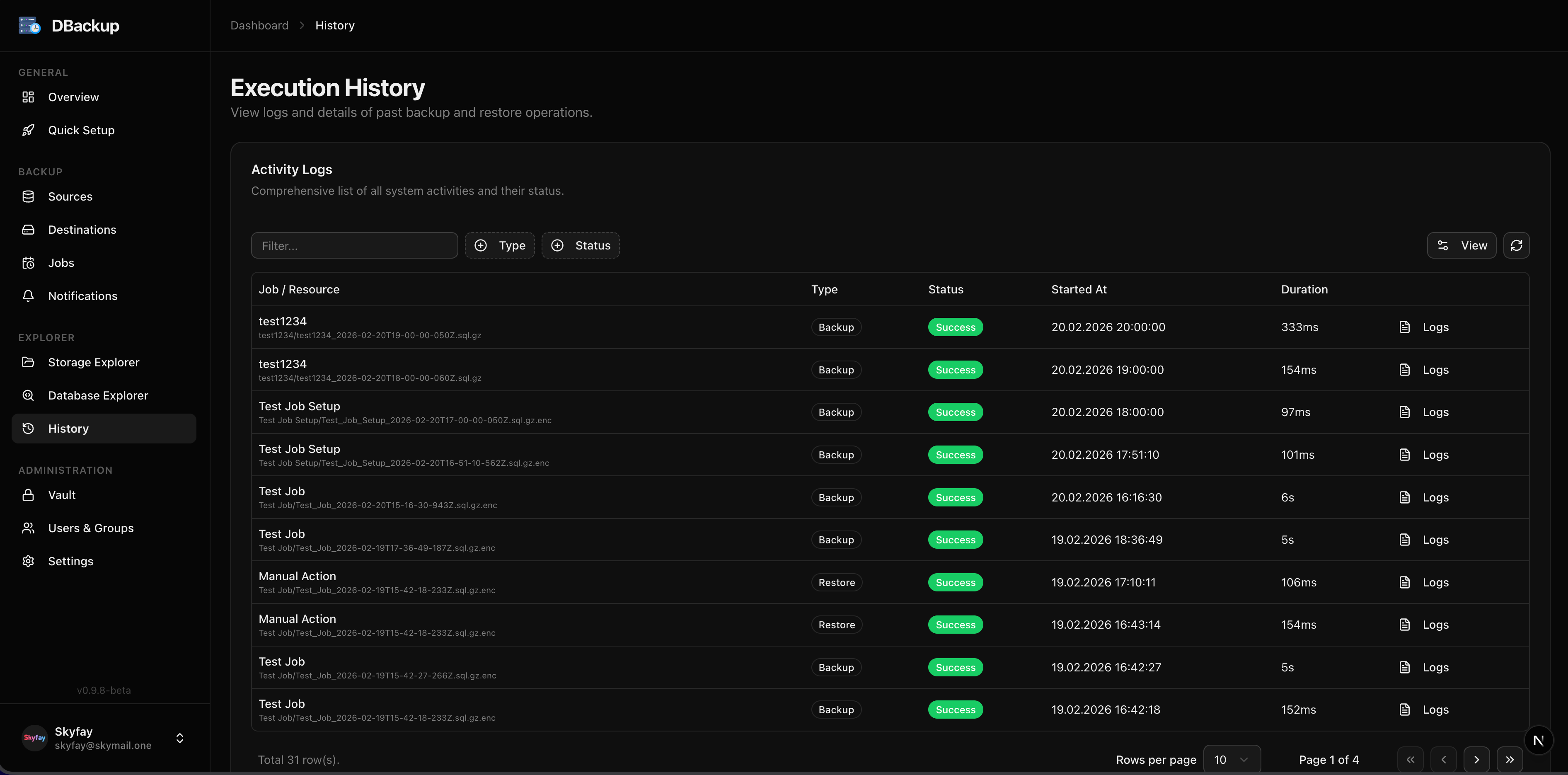The image size is (1568, 775).
Task: Open the Status filter dropdown
Action: tap(580, 245)
